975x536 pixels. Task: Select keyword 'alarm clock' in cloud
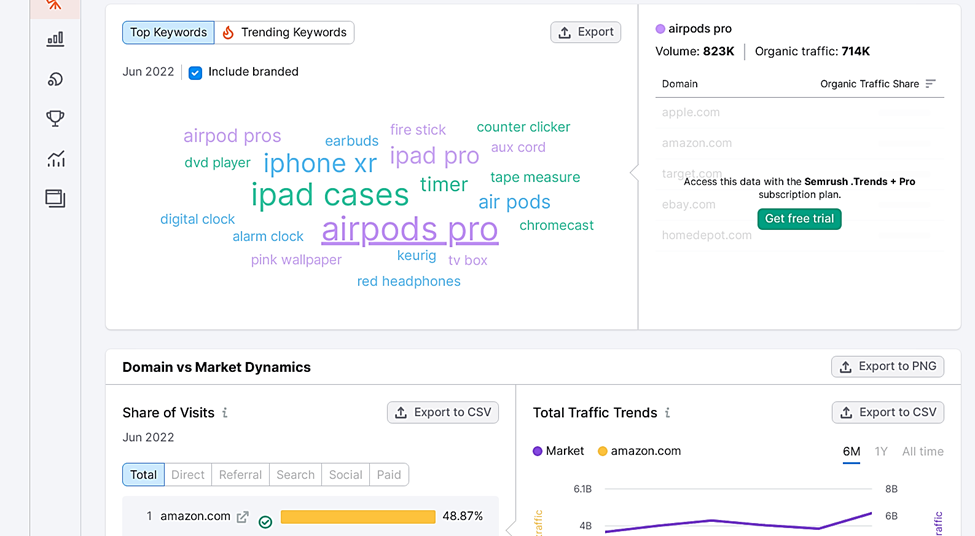[268, 237]
